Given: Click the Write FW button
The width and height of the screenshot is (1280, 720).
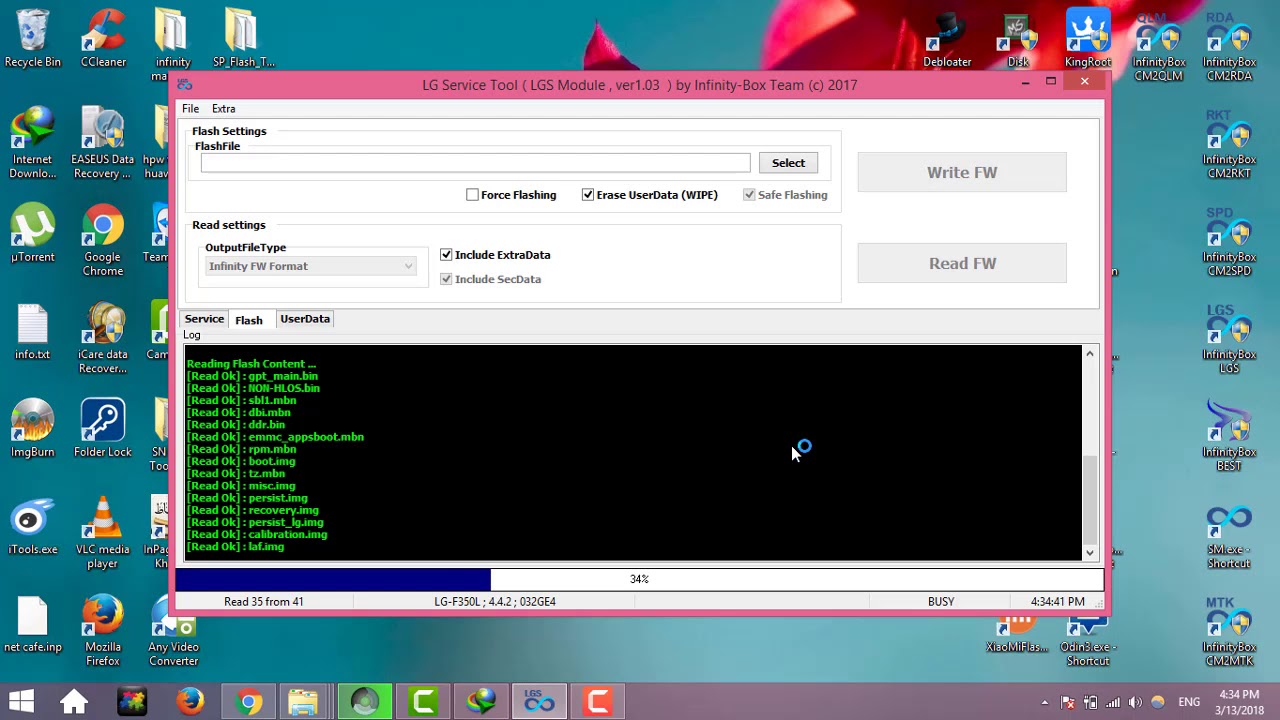Looking at the screenshot, I should tap(962, 172).
